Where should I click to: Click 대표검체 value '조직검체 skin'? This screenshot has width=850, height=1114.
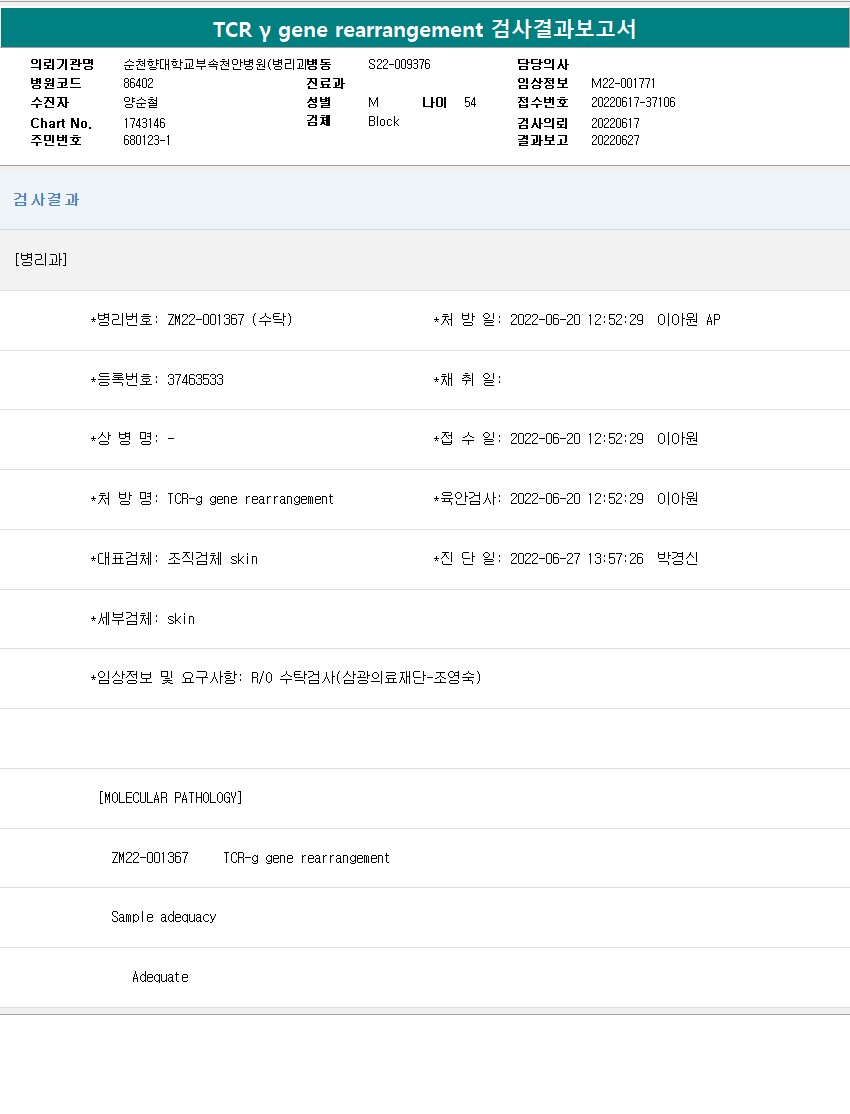coord(212,559)
